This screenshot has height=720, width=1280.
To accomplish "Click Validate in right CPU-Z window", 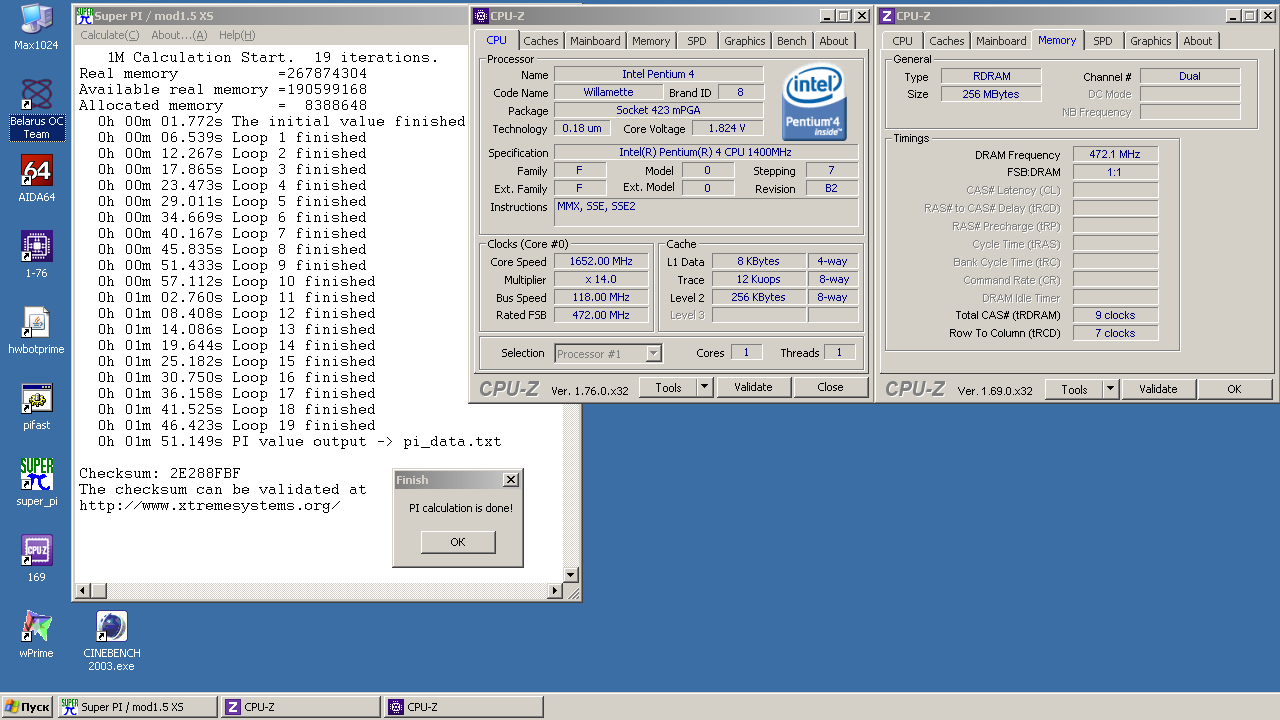I will [1158, 389].
